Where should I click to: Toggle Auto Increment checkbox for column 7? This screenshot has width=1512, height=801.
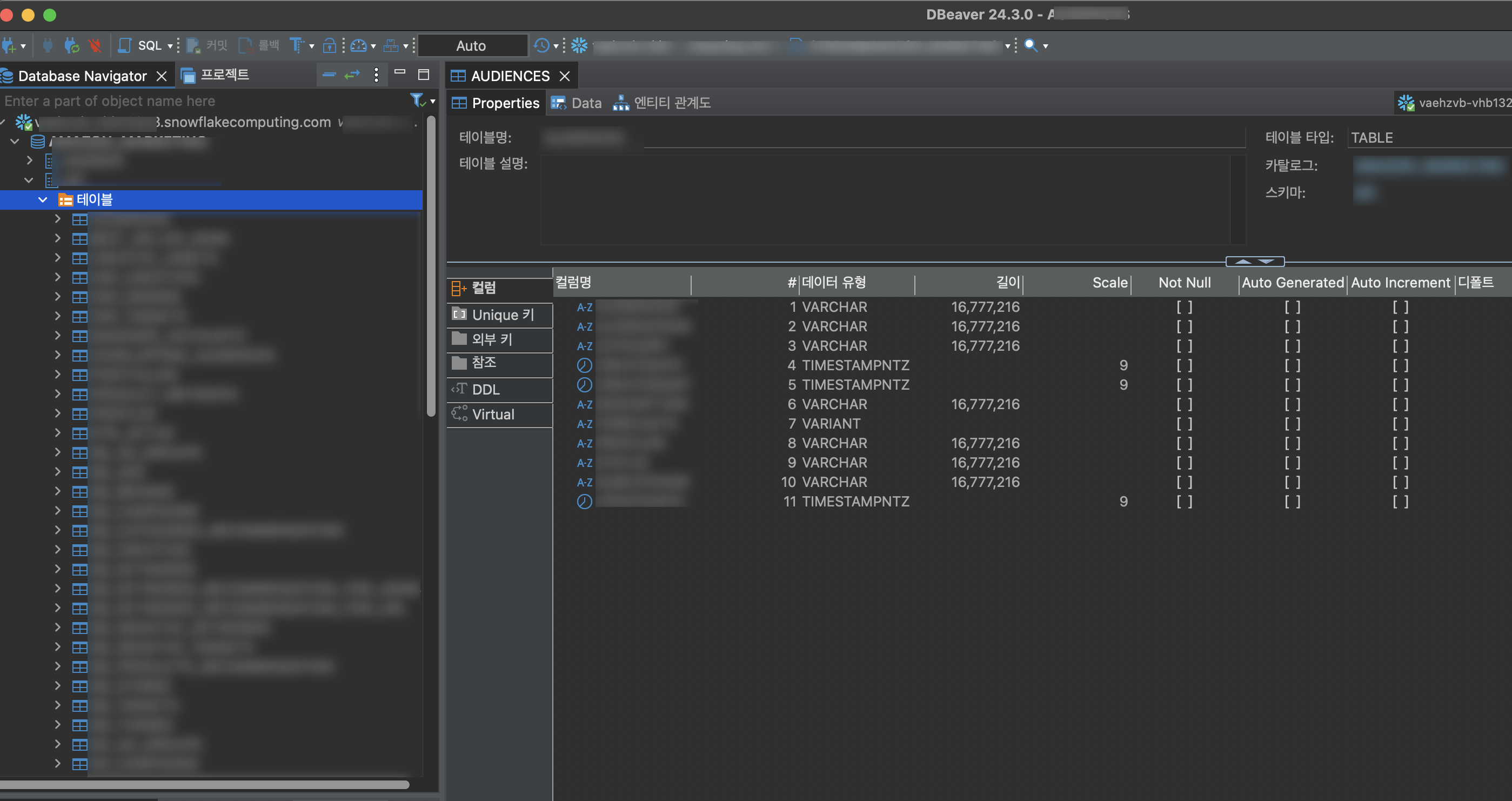pyautogui.click(x=1400, y=423)
